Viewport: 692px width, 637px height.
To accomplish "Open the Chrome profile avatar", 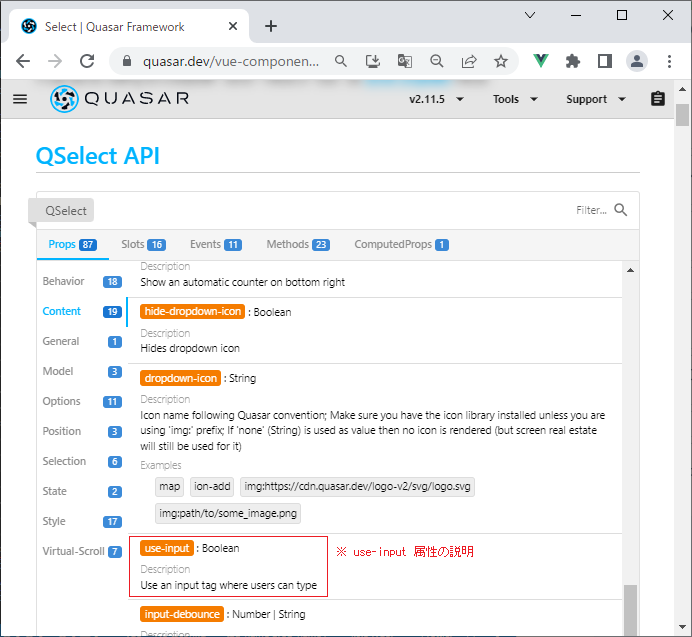I will (x=637, y=61).
